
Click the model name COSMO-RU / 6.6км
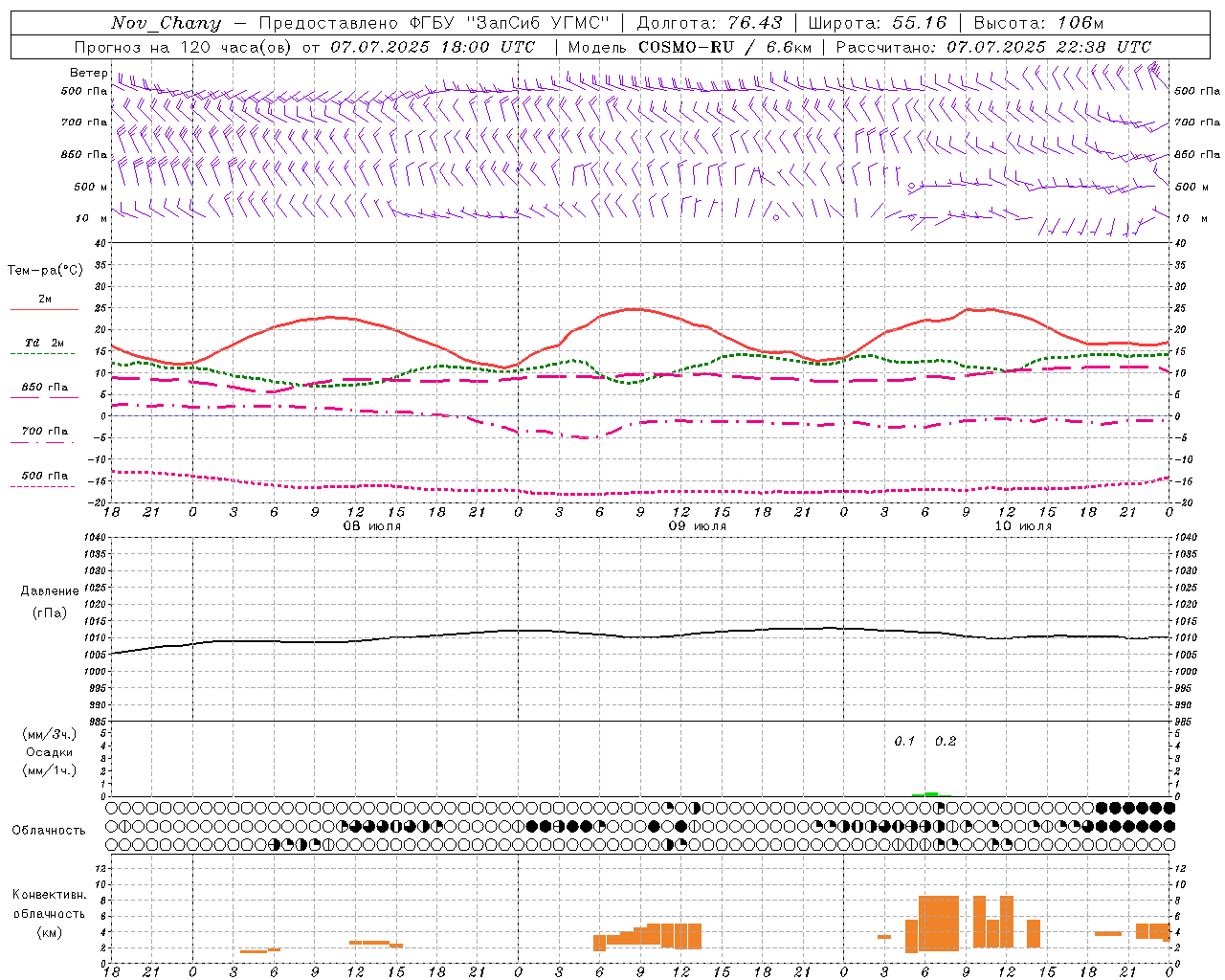point(724,47)
